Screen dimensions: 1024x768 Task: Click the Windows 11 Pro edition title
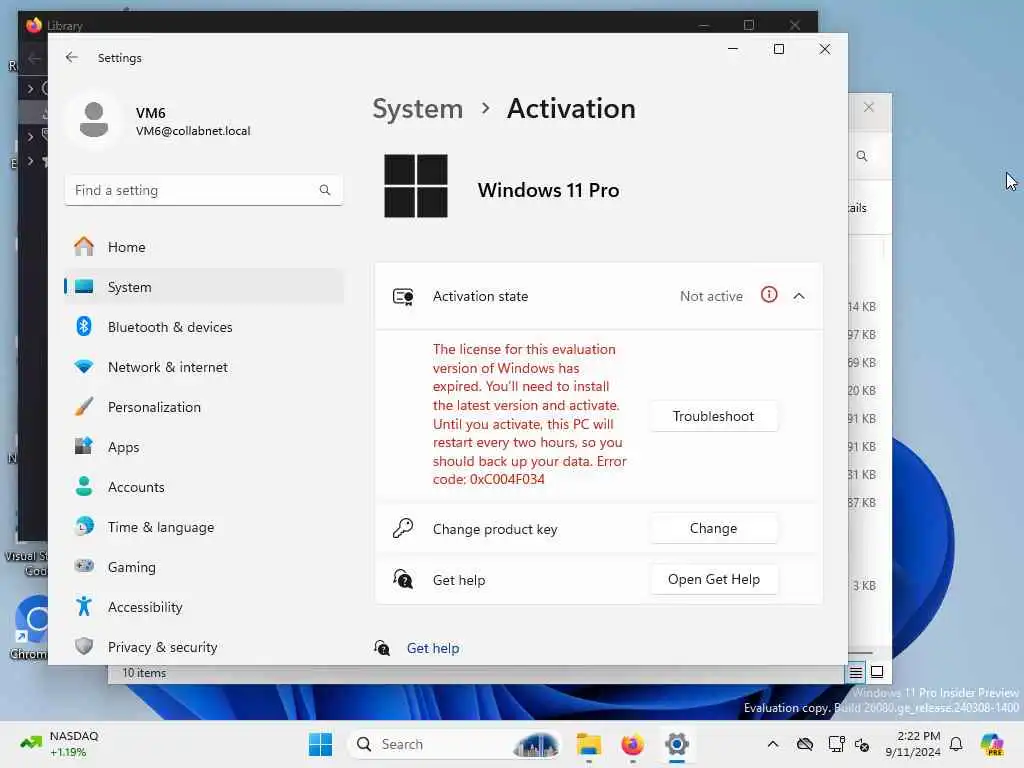coord(548,190)
